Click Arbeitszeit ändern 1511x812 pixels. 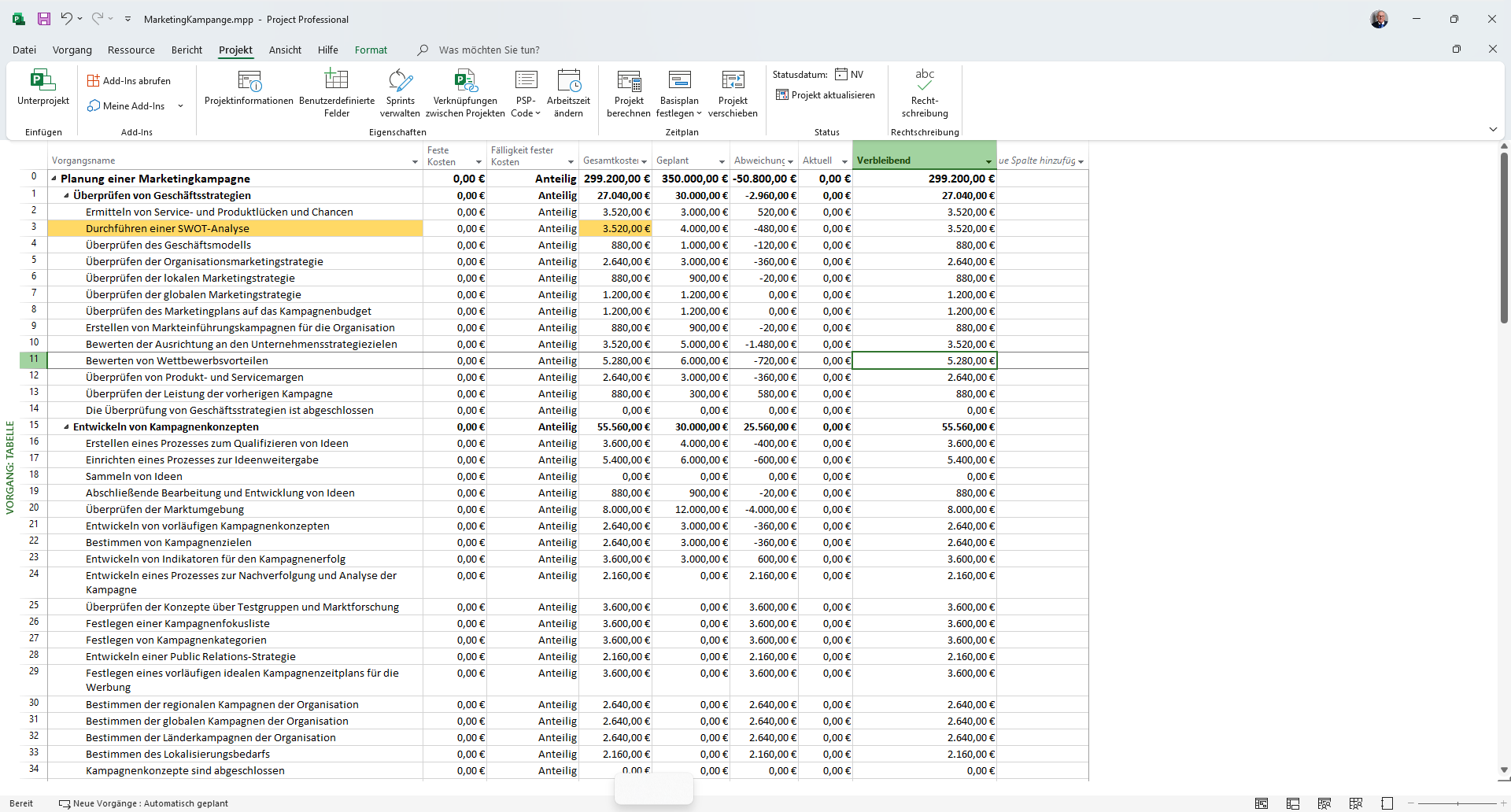(x=568, y=94)
